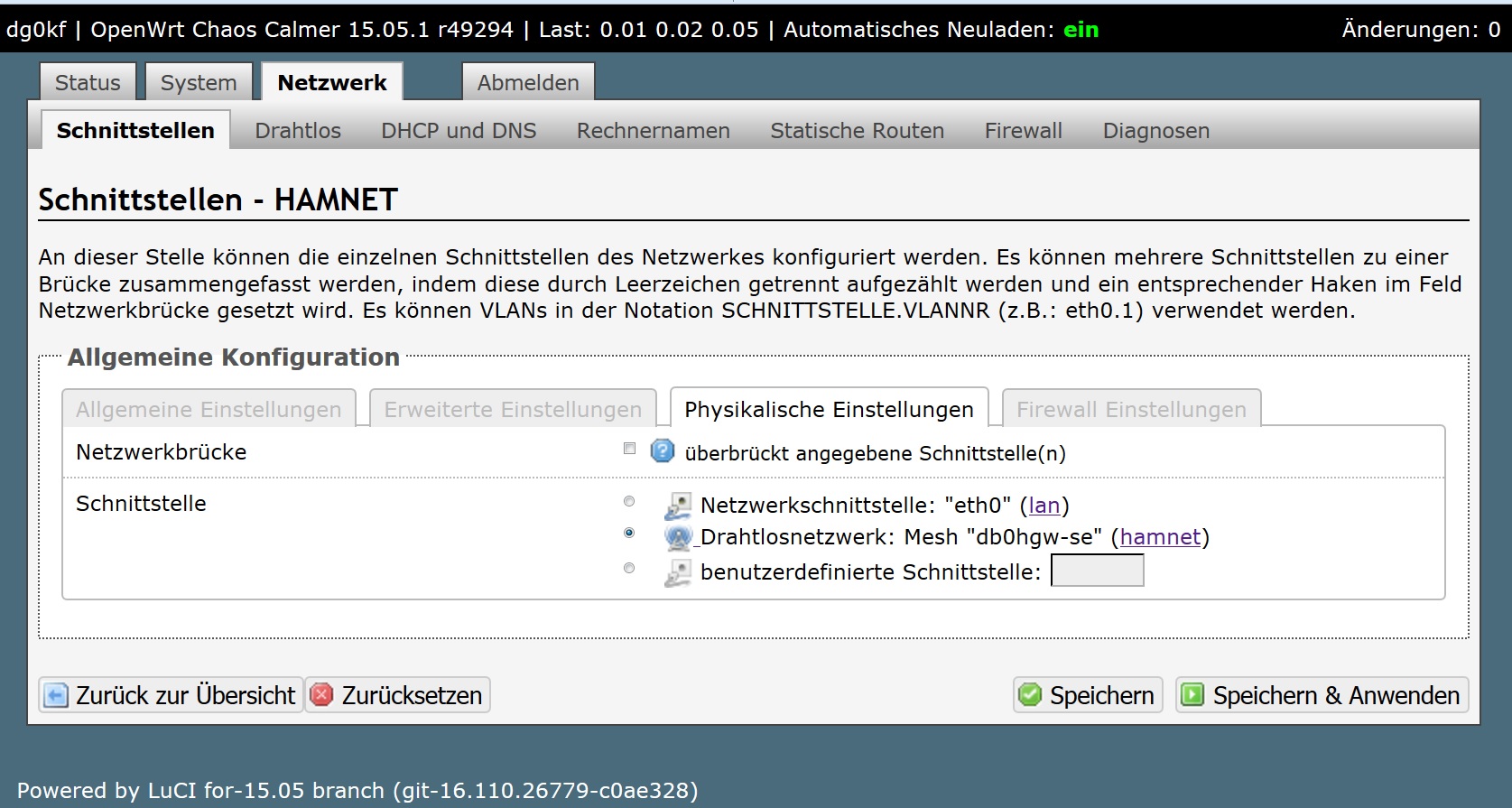Switch to Erweiterte Einstellungen tab
Screen dimensions: 1512x808
tap(513, 409)
